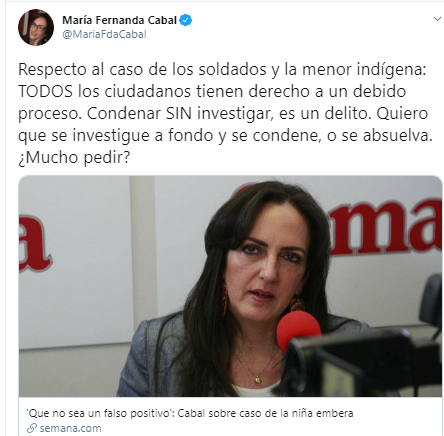Image resolution: width=444 pixels, height=436 pixels.
Task: Open the María Fernanda Cabal display name
Action: (119, 20)
